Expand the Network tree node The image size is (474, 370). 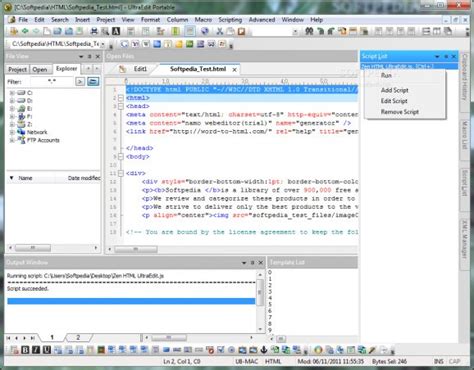click(x=12, y=132)
